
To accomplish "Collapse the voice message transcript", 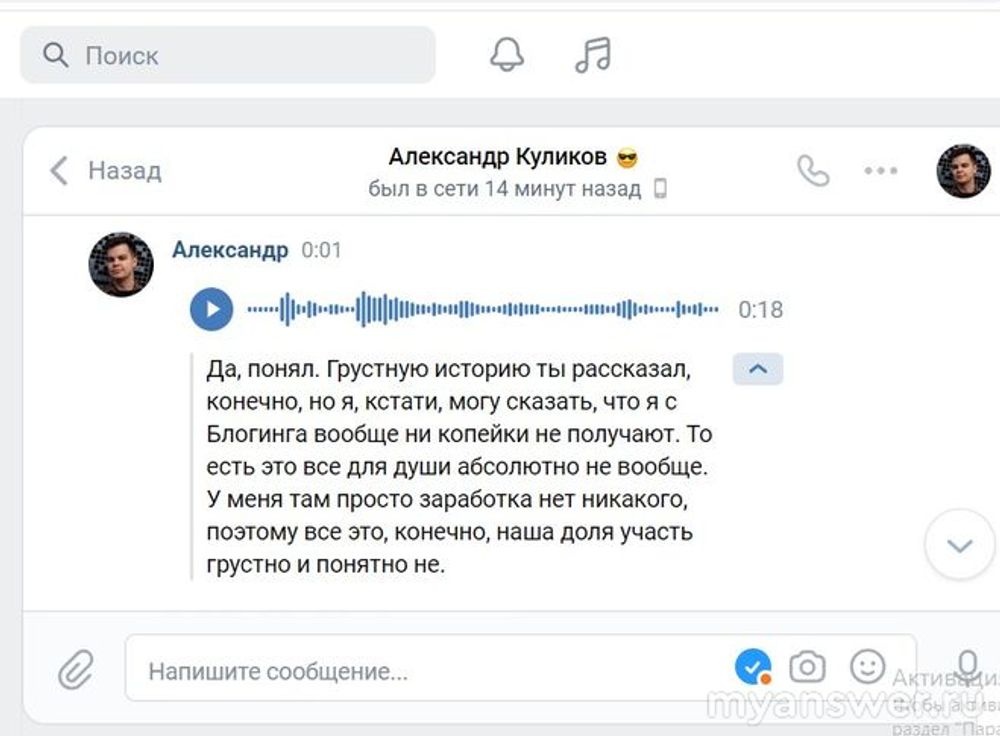I will click(758, 369).
